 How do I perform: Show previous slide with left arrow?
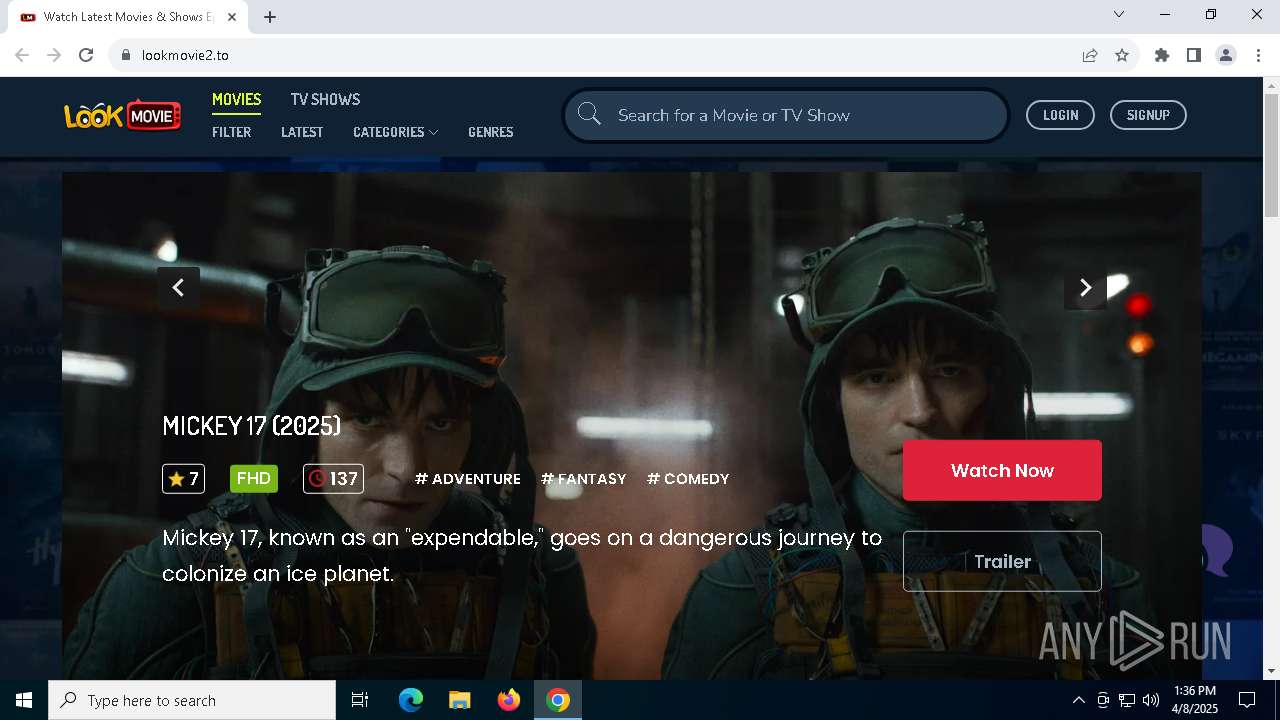[x=178, y=288]
